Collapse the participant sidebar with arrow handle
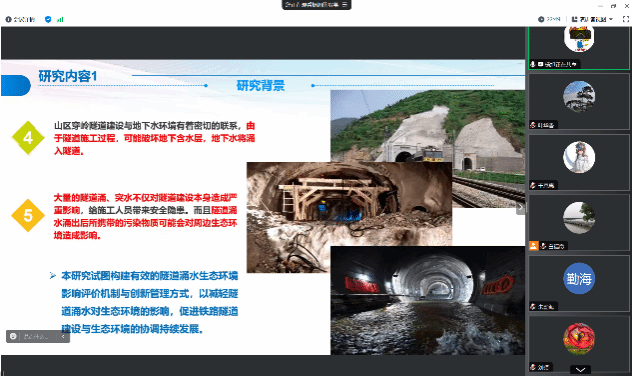The height and width of the screenshot is (376, 632). pos(520,208)
